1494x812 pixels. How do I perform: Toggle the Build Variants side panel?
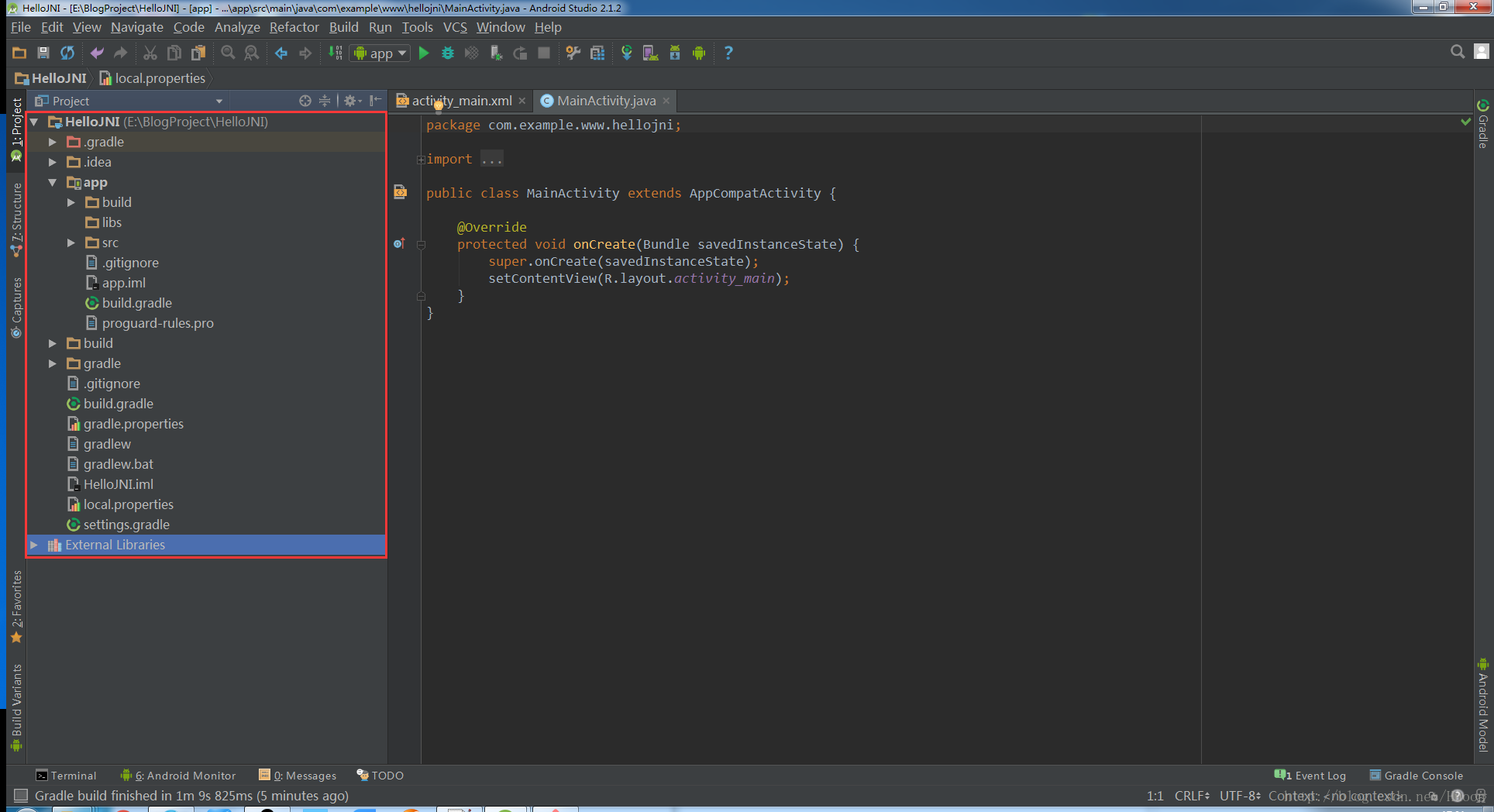pos(16,707)
